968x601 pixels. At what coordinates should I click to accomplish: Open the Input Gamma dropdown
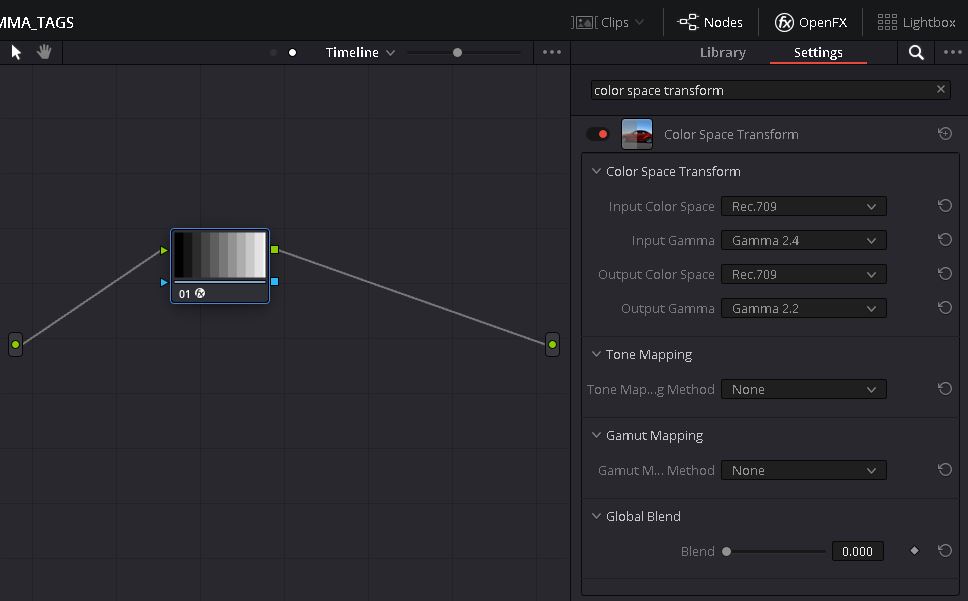point(803,240)
